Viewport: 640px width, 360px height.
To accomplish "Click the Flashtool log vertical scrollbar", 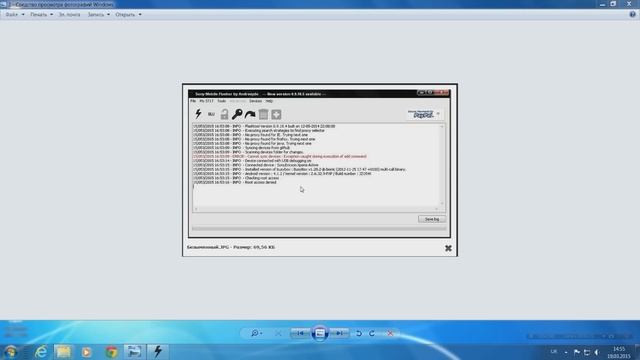I will [x=442, y=165].
